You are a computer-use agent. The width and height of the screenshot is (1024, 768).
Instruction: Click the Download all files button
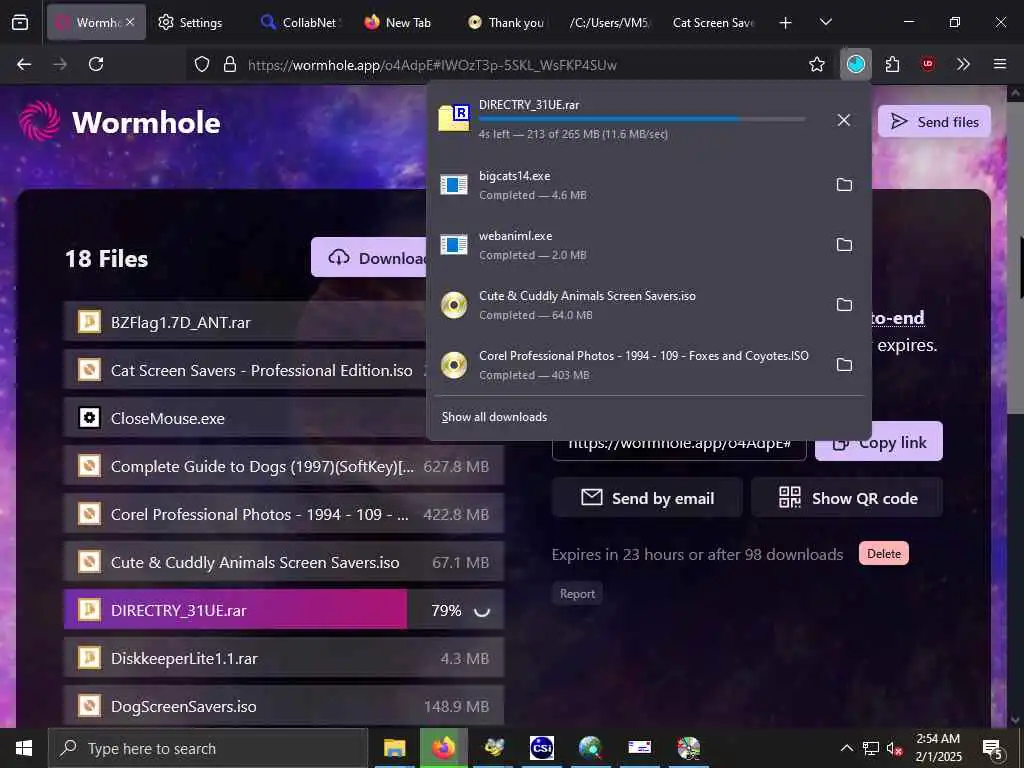[x=369, y=257]
